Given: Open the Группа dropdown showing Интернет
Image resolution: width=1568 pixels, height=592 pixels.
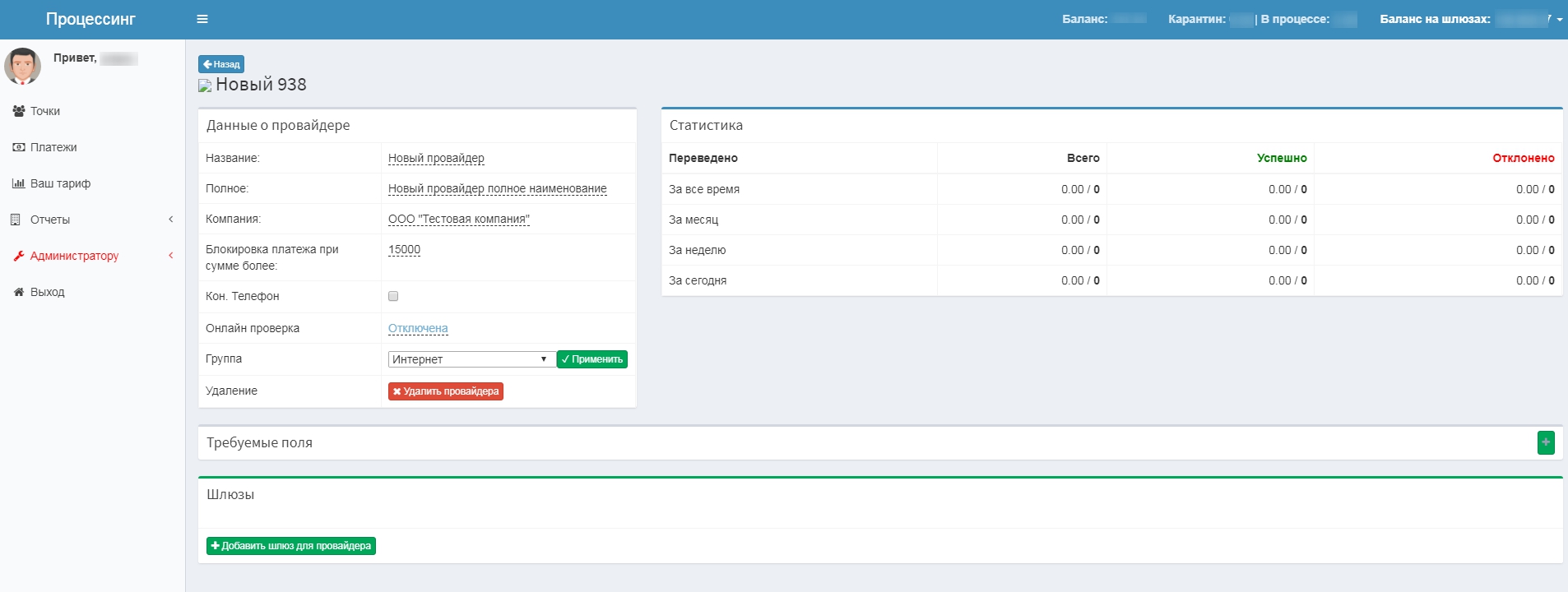Looking at the screenshot, I should [x=470, y=359].
